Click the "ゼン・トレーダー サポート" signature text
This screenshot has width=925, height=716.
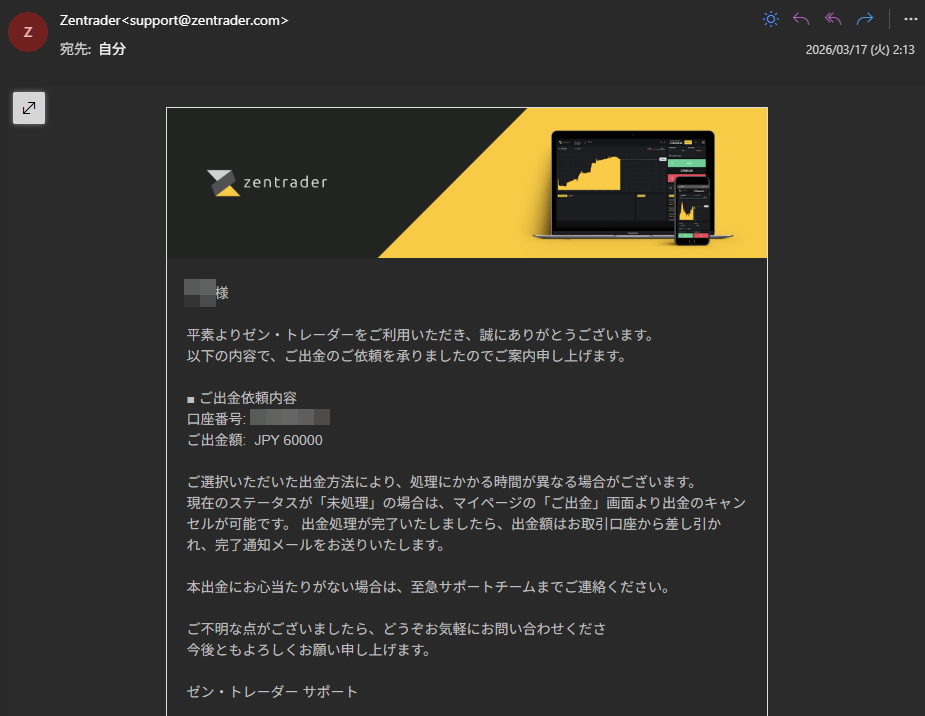(272, 691)
